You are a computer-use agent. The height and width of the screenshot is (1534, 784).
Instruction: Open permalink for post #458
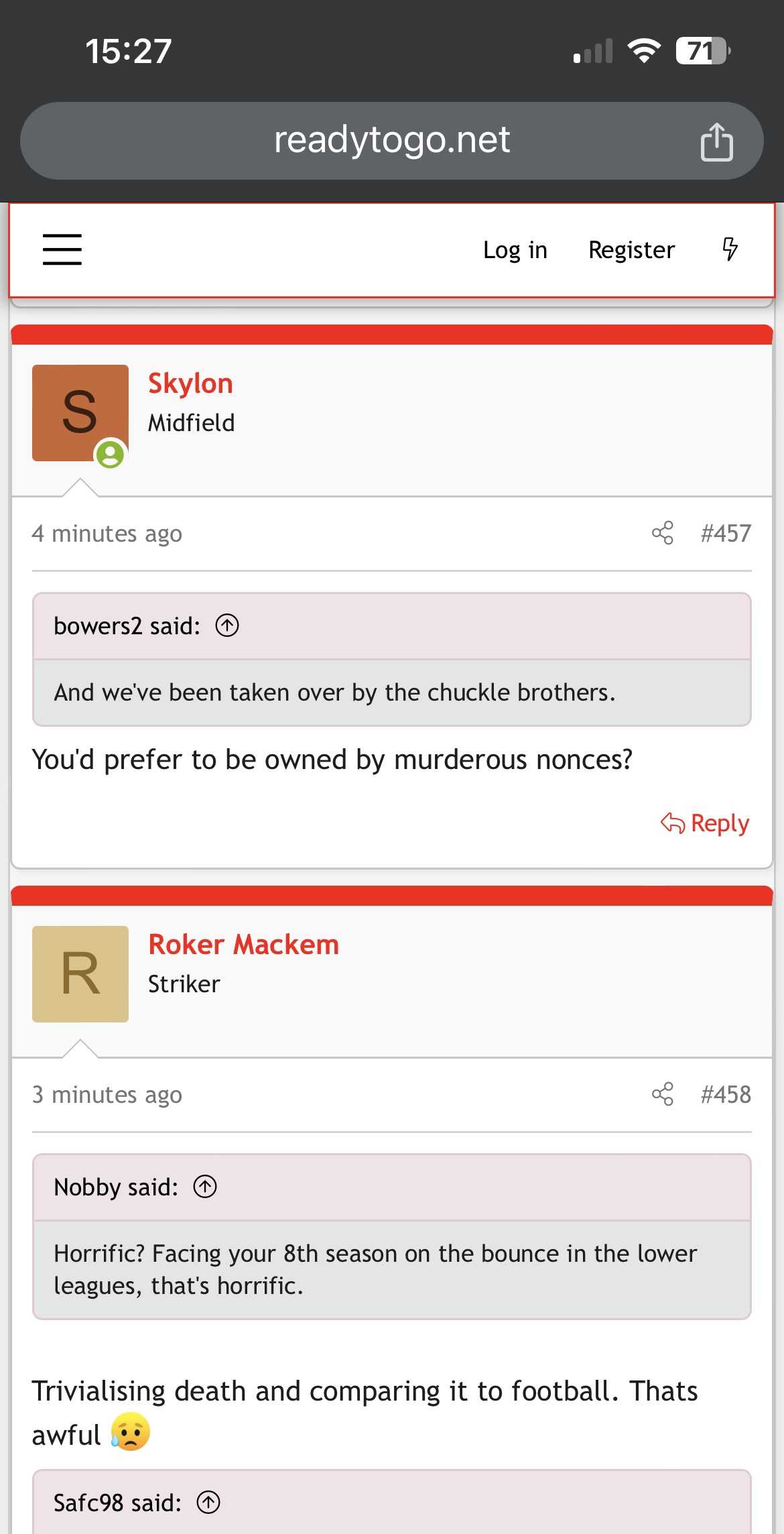[x=726, y=1094]
